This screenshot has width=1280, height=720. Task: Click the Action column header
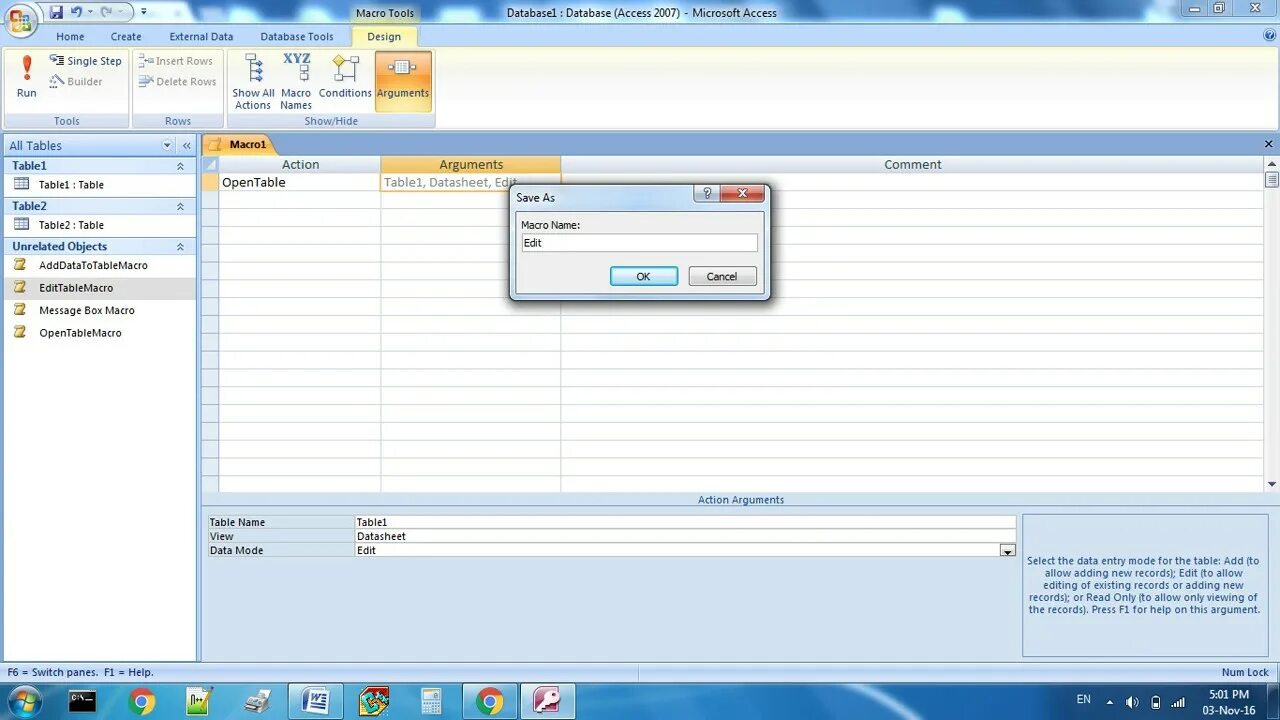pos(300,165)
